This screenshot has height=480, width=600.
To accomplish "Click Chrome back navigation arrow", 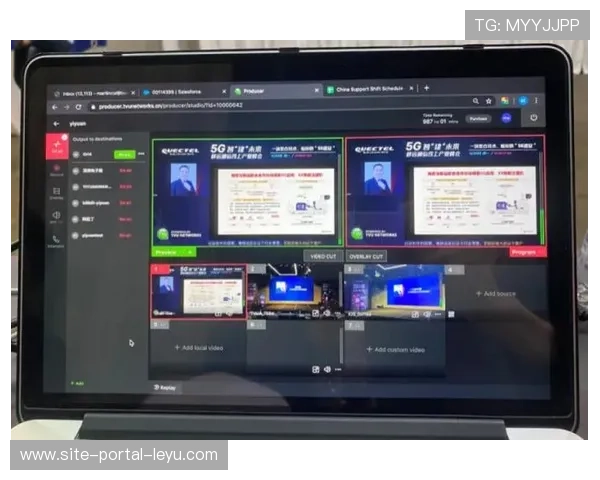I will click(55, 108).
